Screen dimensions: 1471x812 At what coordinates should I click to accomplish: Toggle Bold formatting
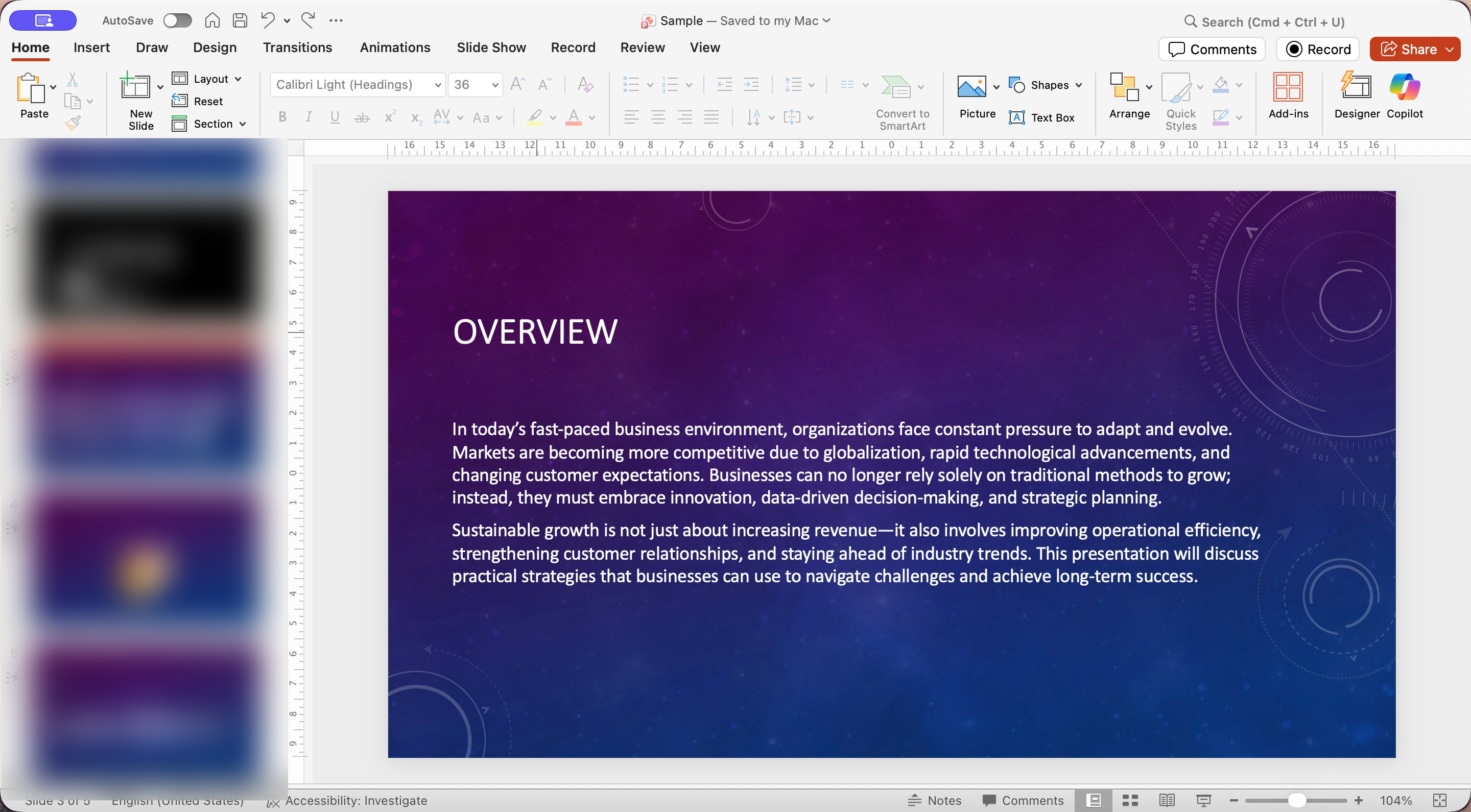[x=282, y=117]
